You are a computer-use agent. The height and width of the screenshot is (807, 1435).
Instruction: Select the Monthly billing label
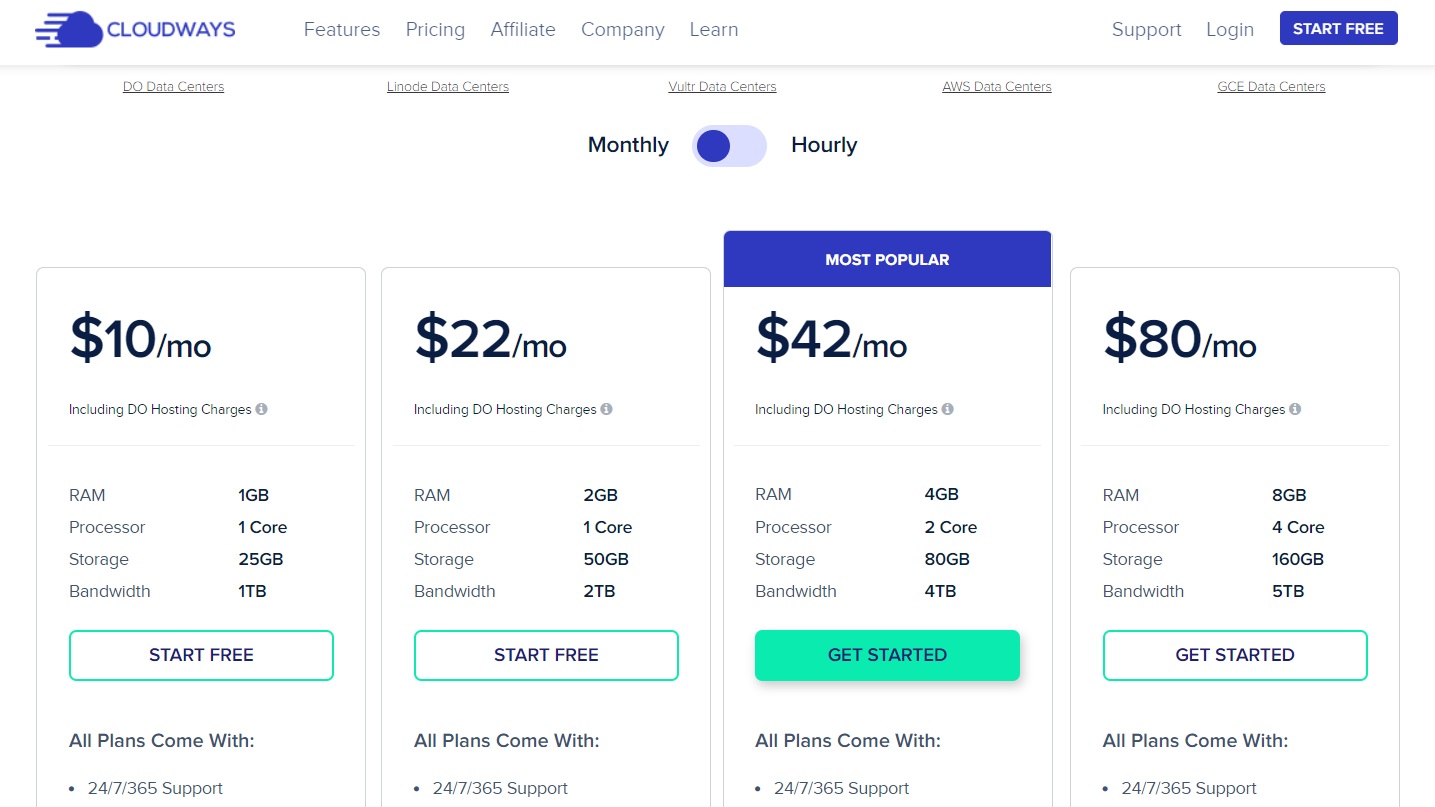628,145
